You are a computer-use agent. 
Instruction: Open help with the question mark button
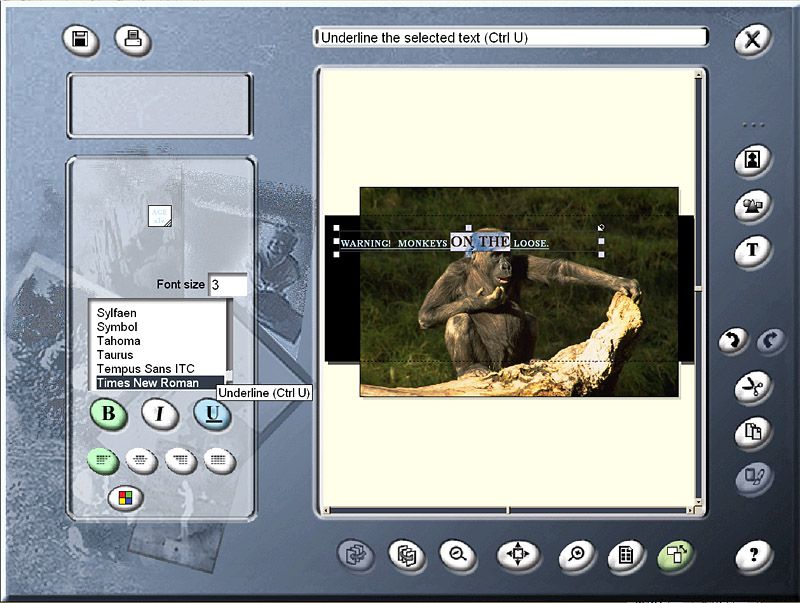(x=752, y=554)
